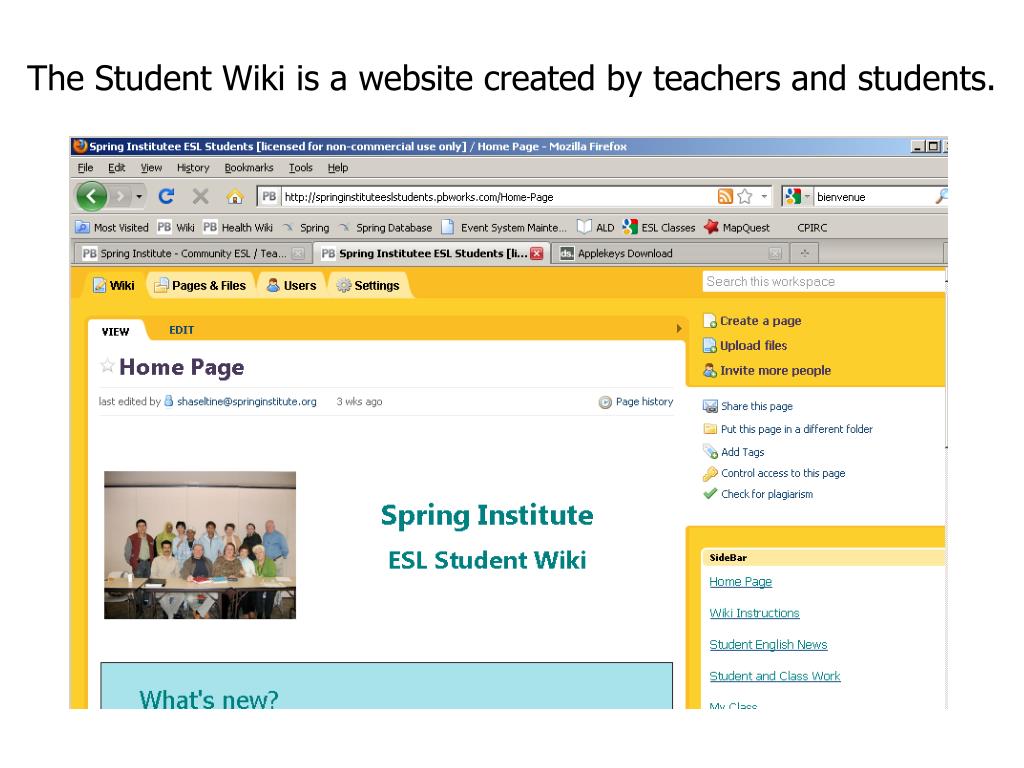Open the Google search engine selector
This screenshot has height=768, width=1024.
coord(797,196)
